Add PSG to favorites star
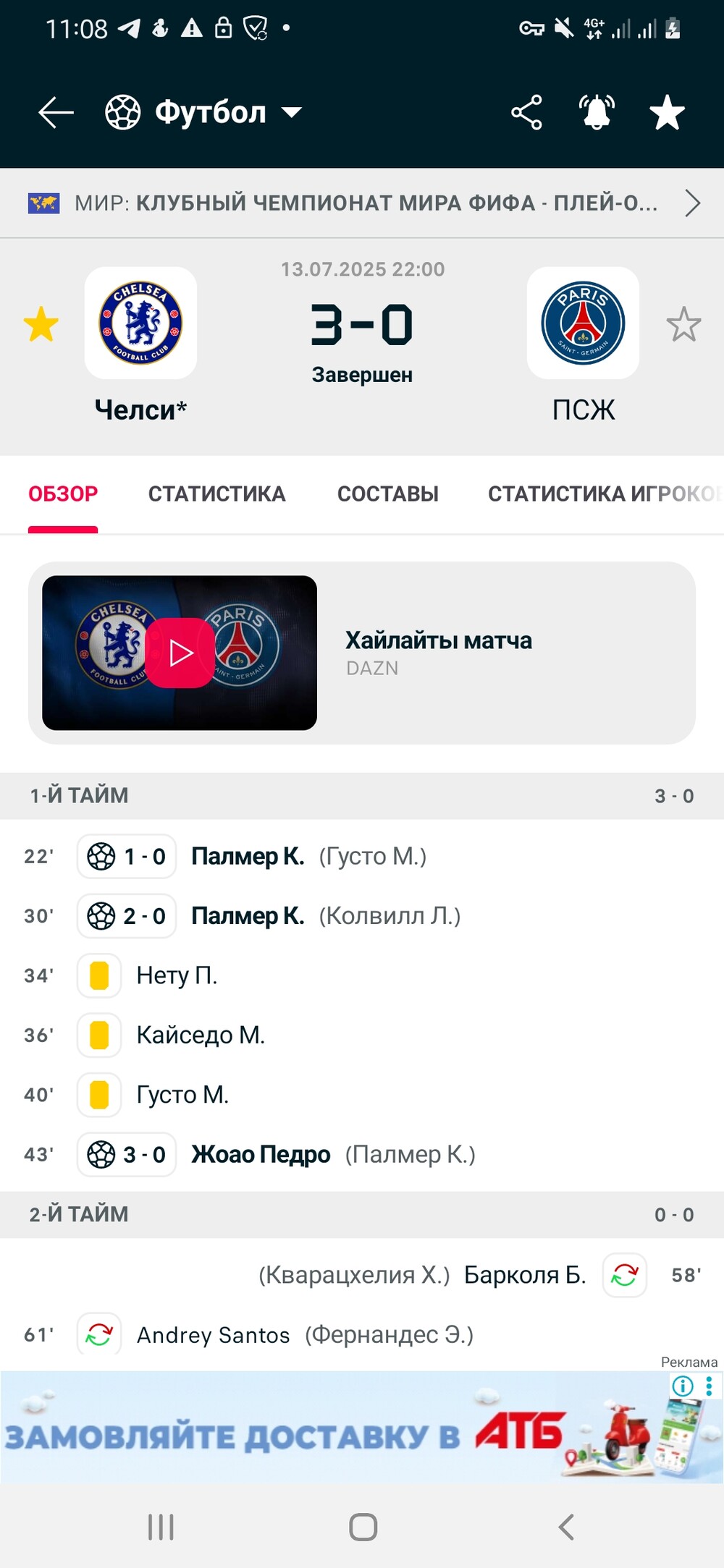The image size is (724, 1568). [x=683, y=323]
